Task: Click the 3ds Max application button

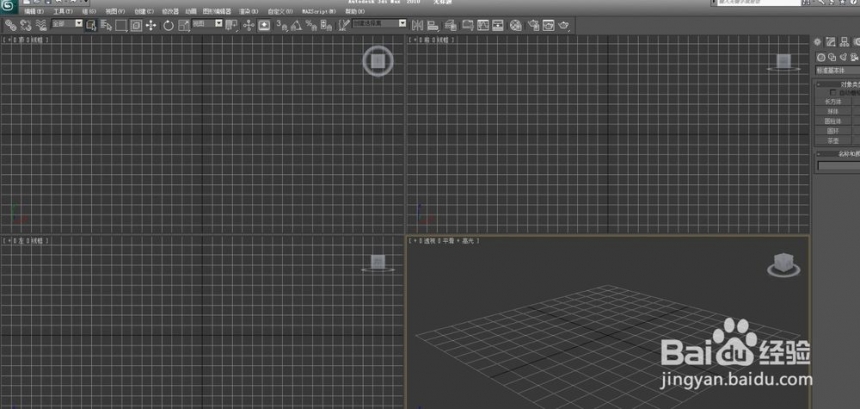Action: [x=9, y=5]
